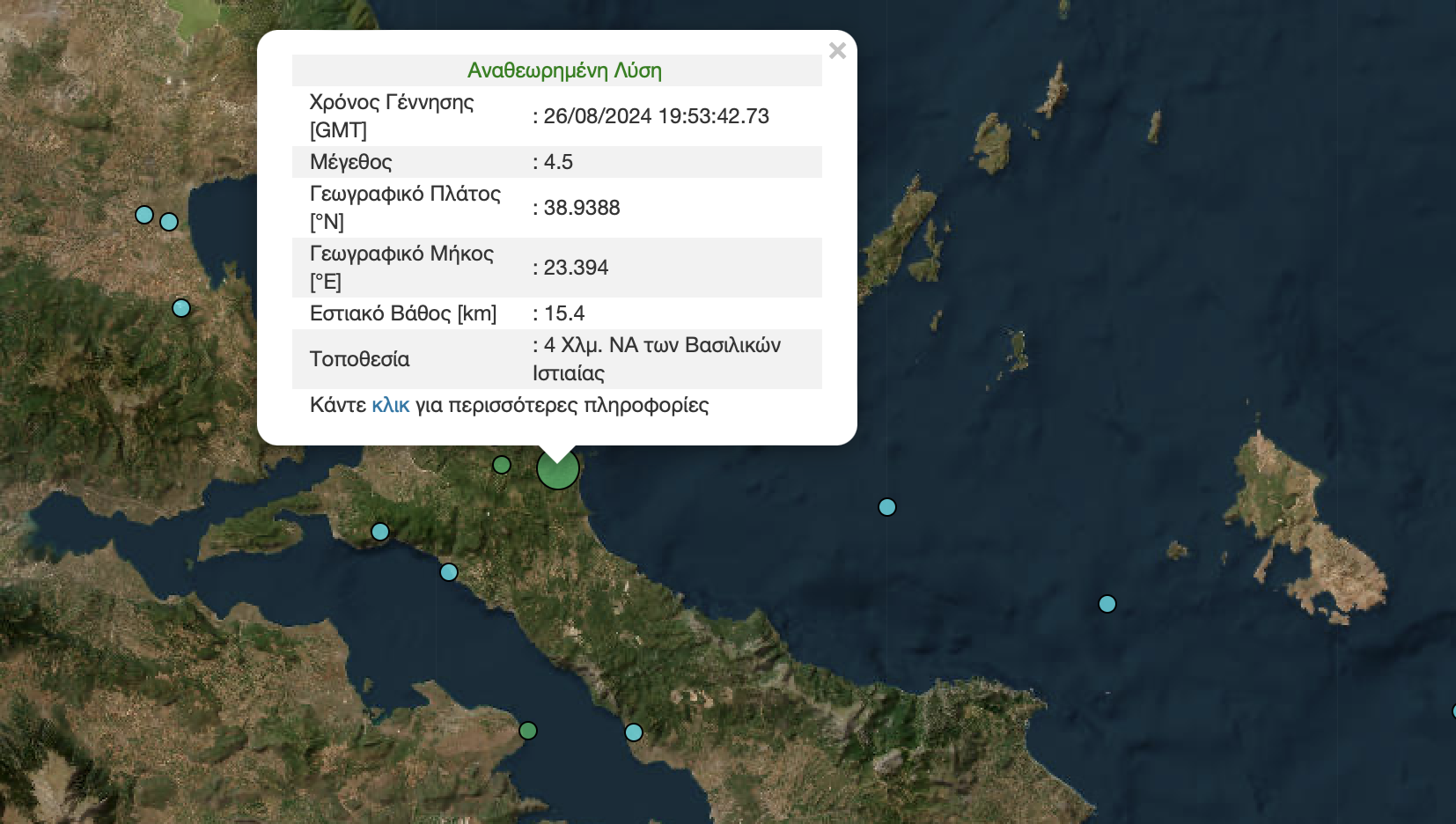Image resolution: width=1456 pixels, height=824 pixels.
Task: Select the teal marker east of the southern green marker
Action: (632, 731)
